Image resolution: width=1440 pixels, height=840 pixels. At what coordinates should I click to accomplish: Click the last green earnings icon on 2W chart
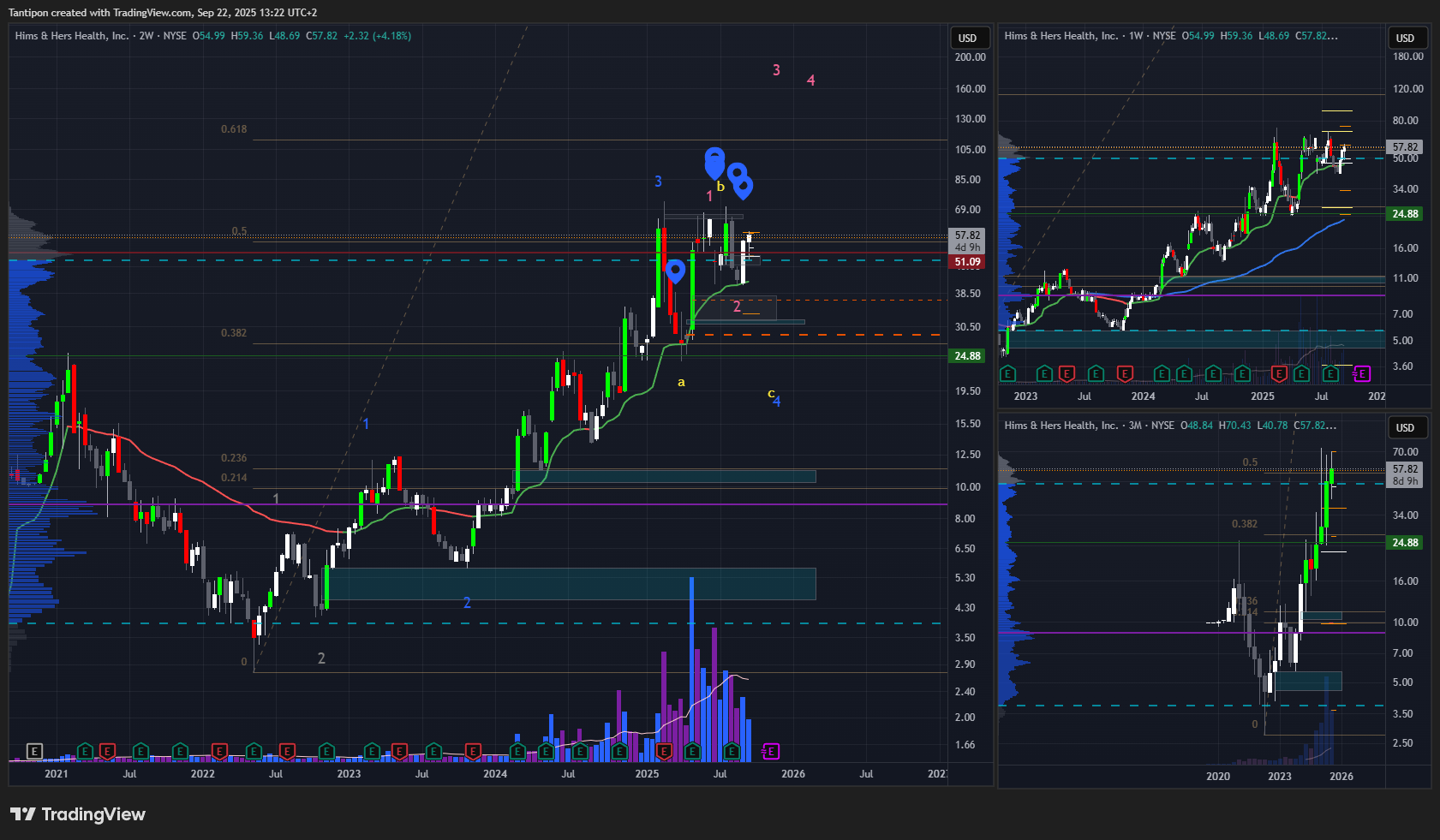click(732, 752)
